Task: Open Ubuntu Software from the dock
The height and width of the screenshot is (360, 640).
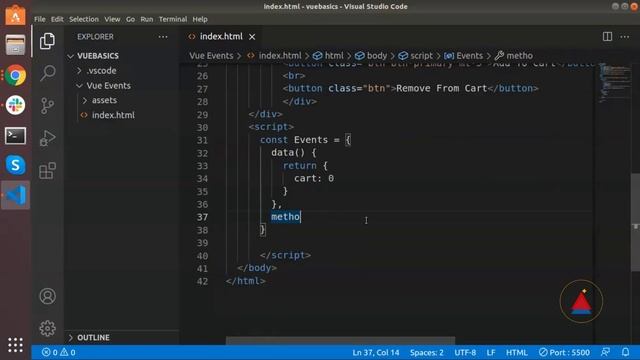Action: (16, 15)
